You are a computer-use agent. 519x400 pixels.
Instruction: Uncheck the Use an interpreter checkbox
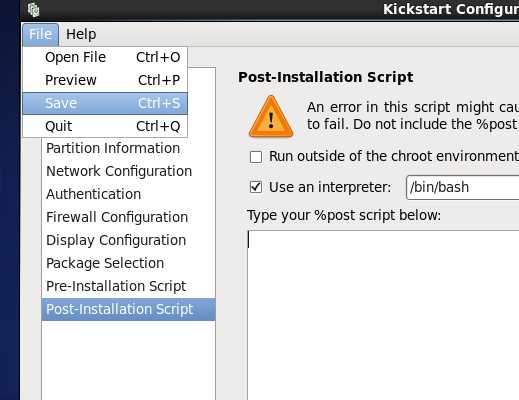tap(256, 187)
